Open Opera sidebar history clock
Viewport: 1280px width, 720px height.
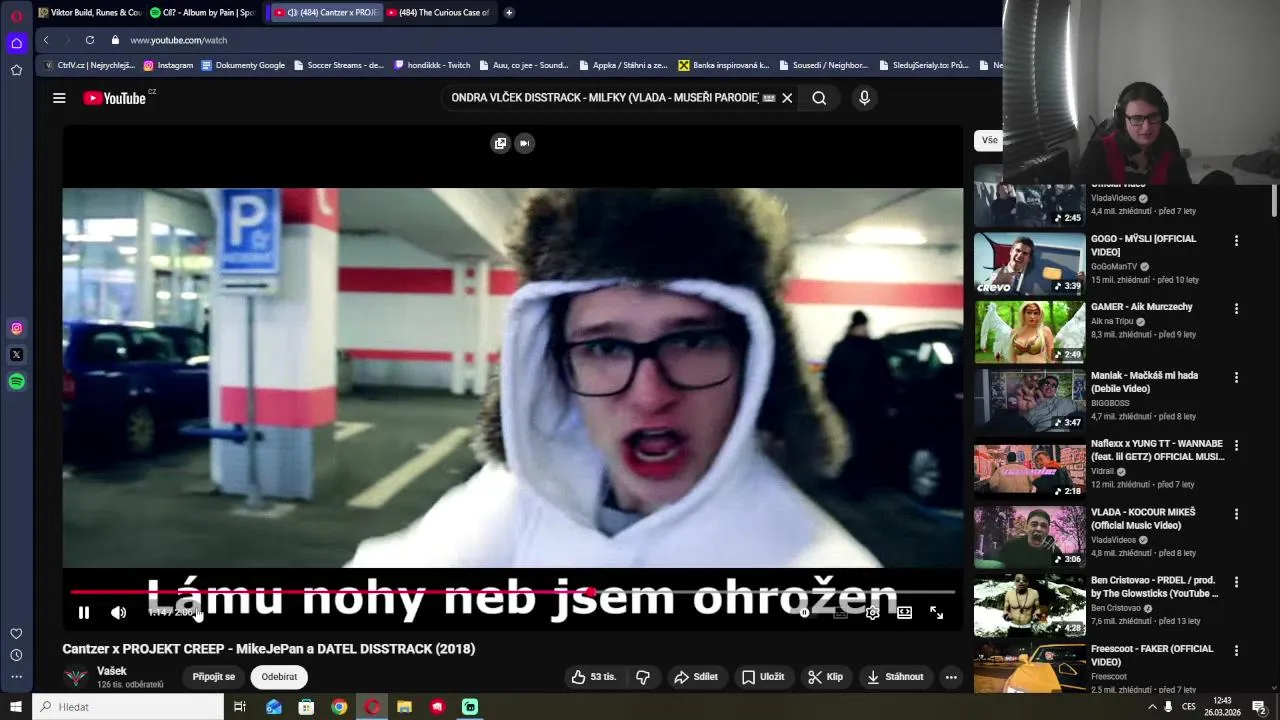click(16, 655)
